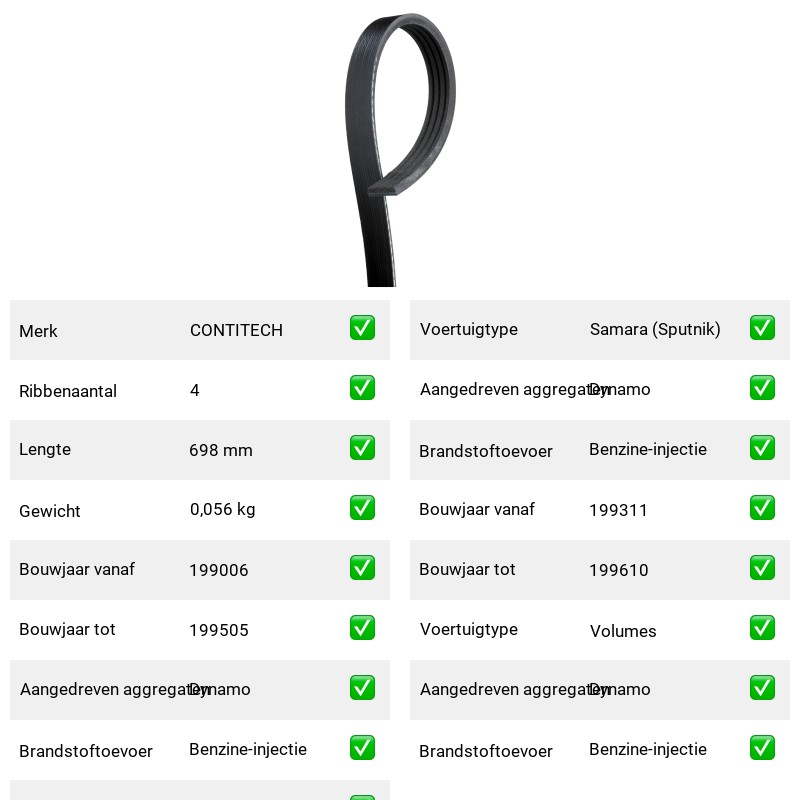The height and width of the screenshot is (800, 800).
Task: Click checkmark beside Bouwjaar tot 199610
Action: coord(762,568)
